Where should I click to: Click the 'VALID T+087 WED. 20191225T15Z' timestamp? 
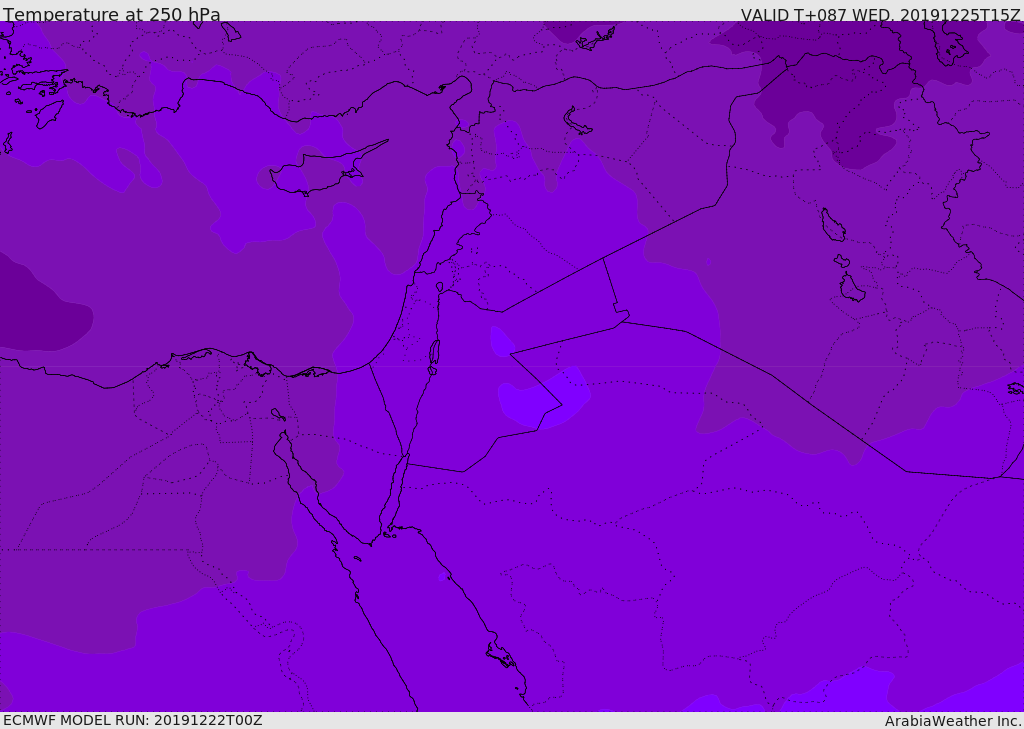click(x=880, y=14)
